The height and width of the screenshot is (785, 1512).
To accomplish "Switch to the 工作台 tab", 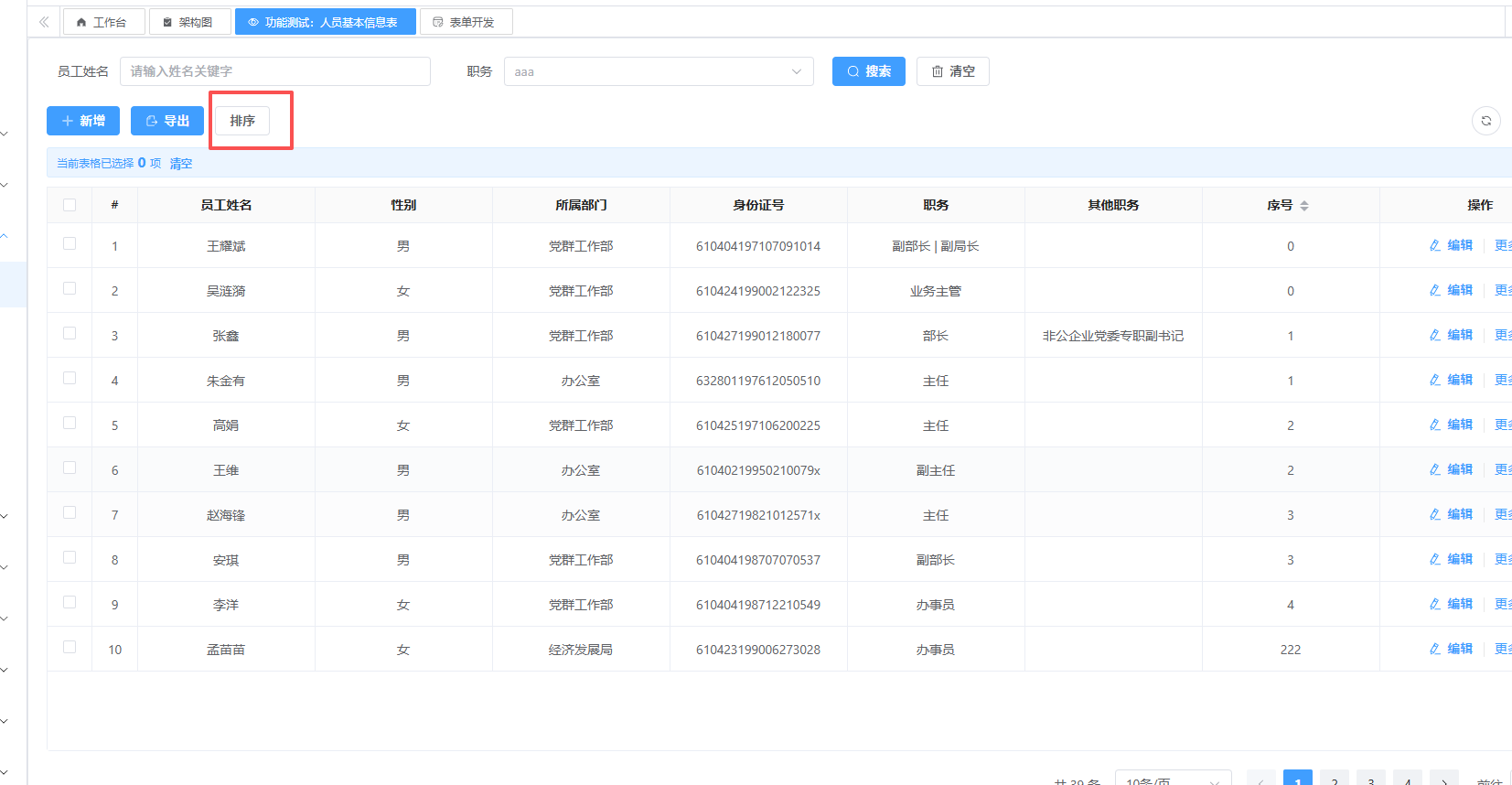I will coord(102,22).
